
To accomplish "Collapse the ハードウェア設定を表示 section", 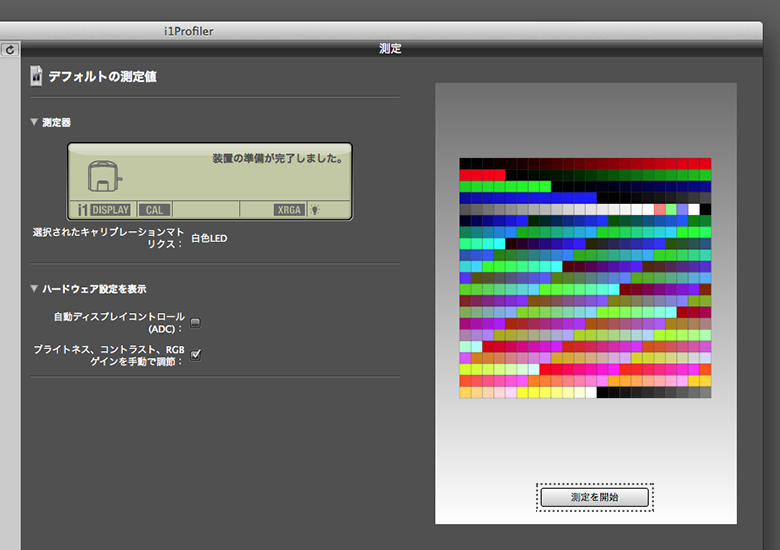I will [x=36, y=289].
